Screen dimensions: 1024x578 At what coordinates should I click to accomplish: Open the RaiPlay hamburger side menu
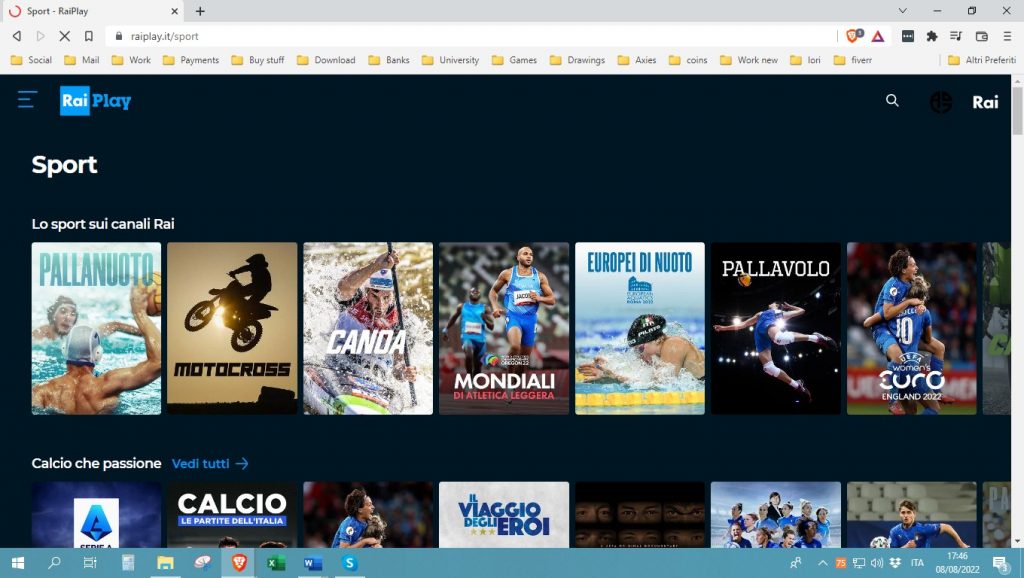26,100
